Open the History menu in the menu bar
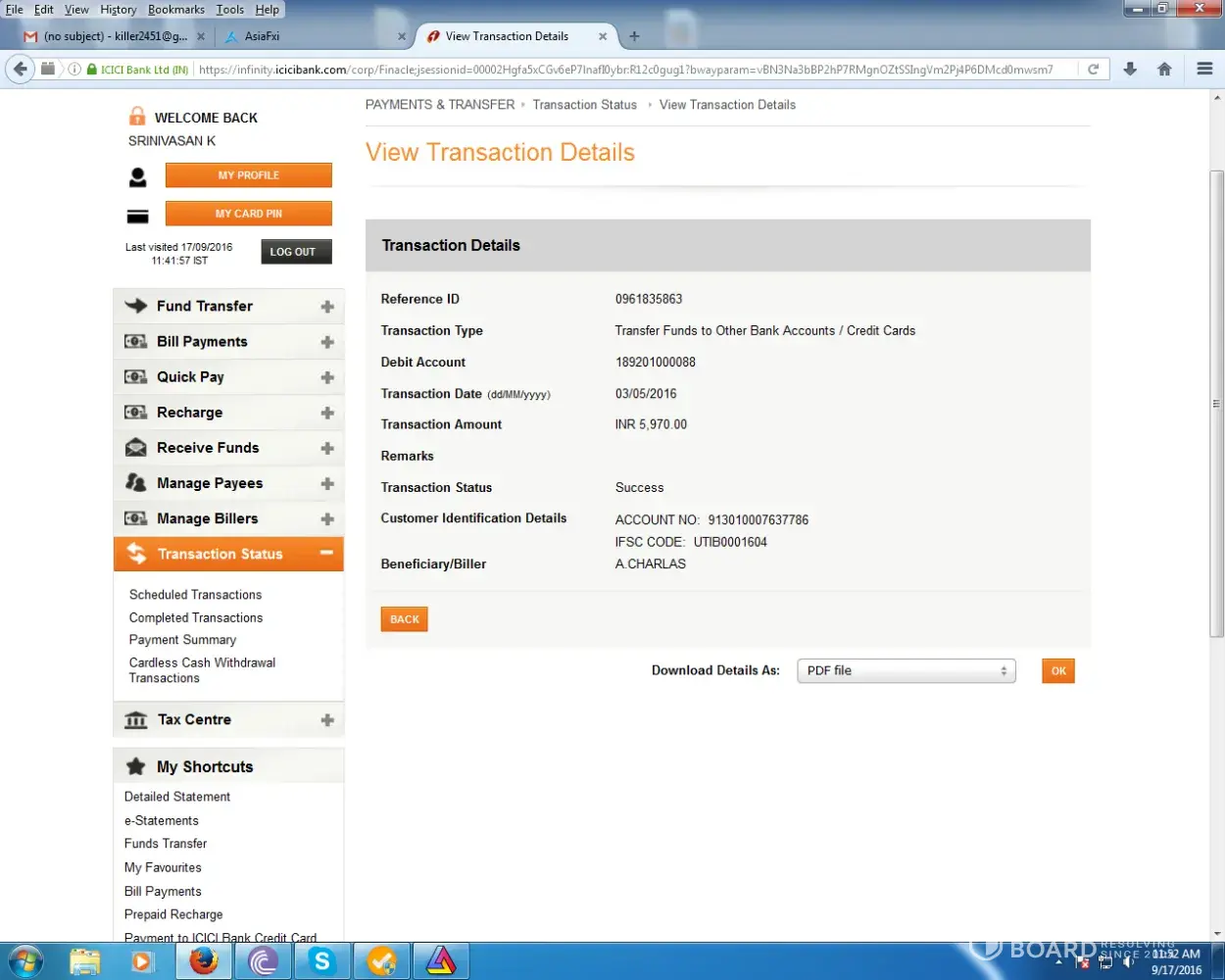 (118, 10)
